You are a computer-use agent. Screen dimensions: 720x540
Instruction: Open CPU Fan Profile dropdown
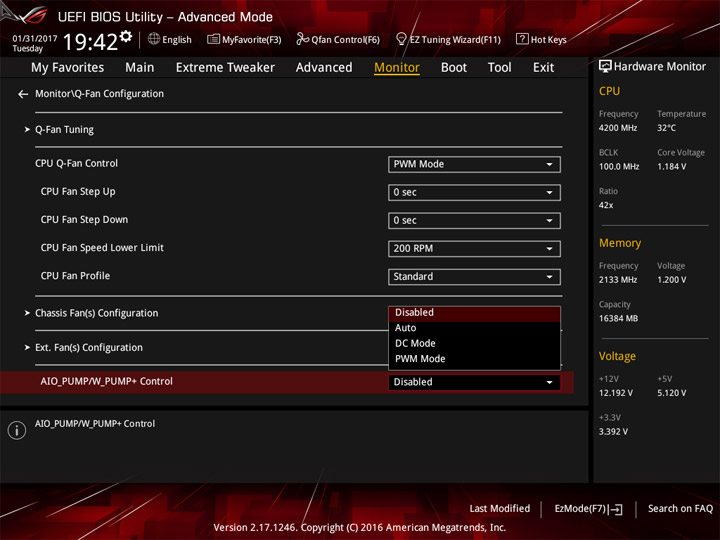[x=474, y=276]
